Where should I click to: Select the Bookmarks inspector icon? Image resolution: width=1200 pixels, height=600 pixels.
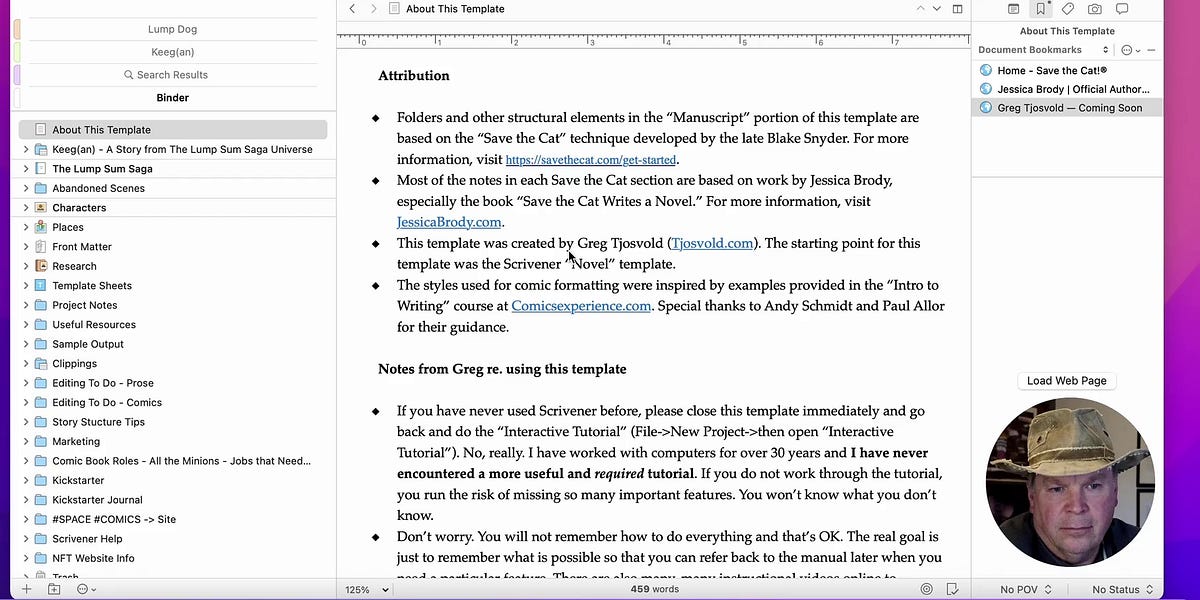[1040, 9]
